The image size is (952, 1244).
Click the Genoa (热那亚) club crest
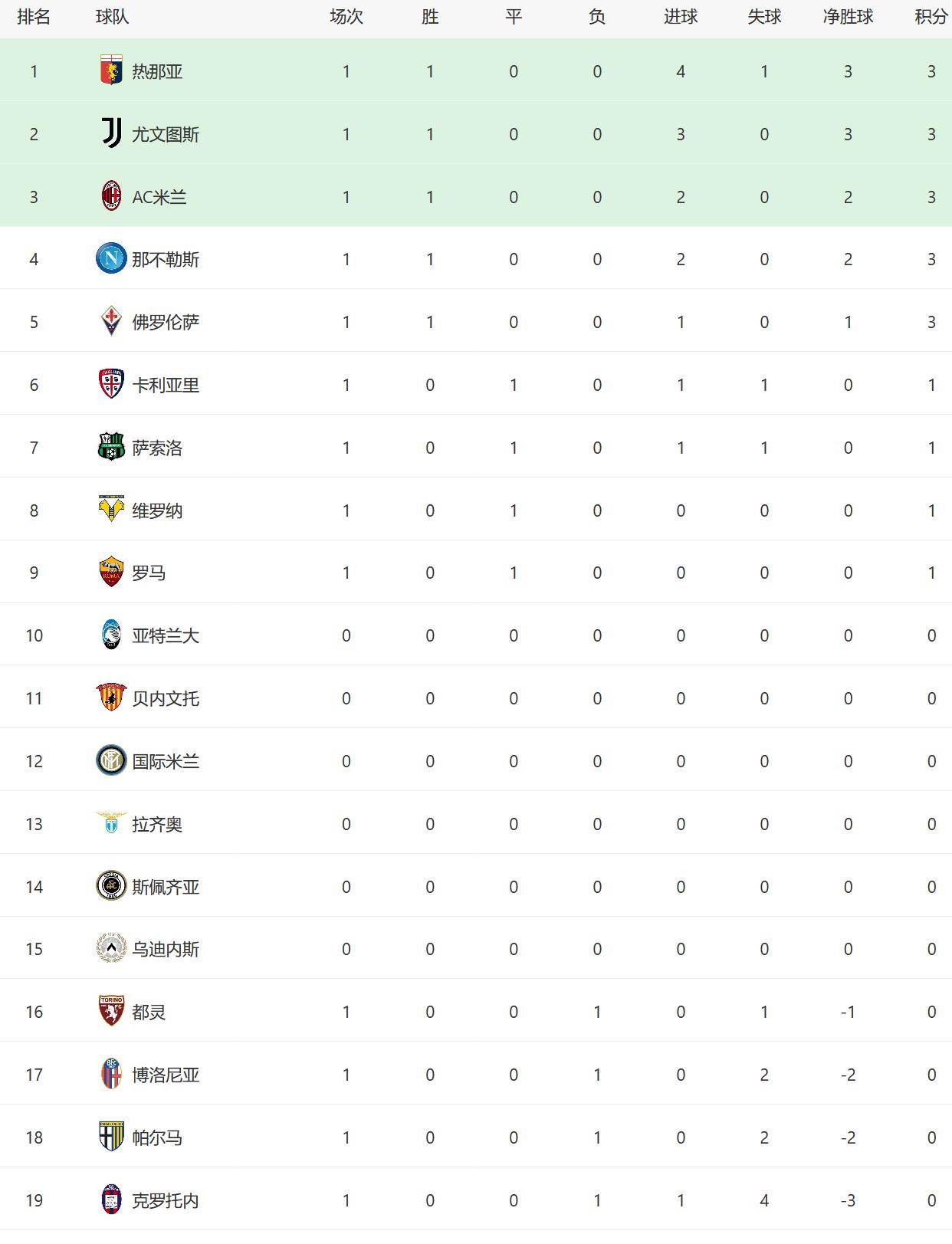111,71
